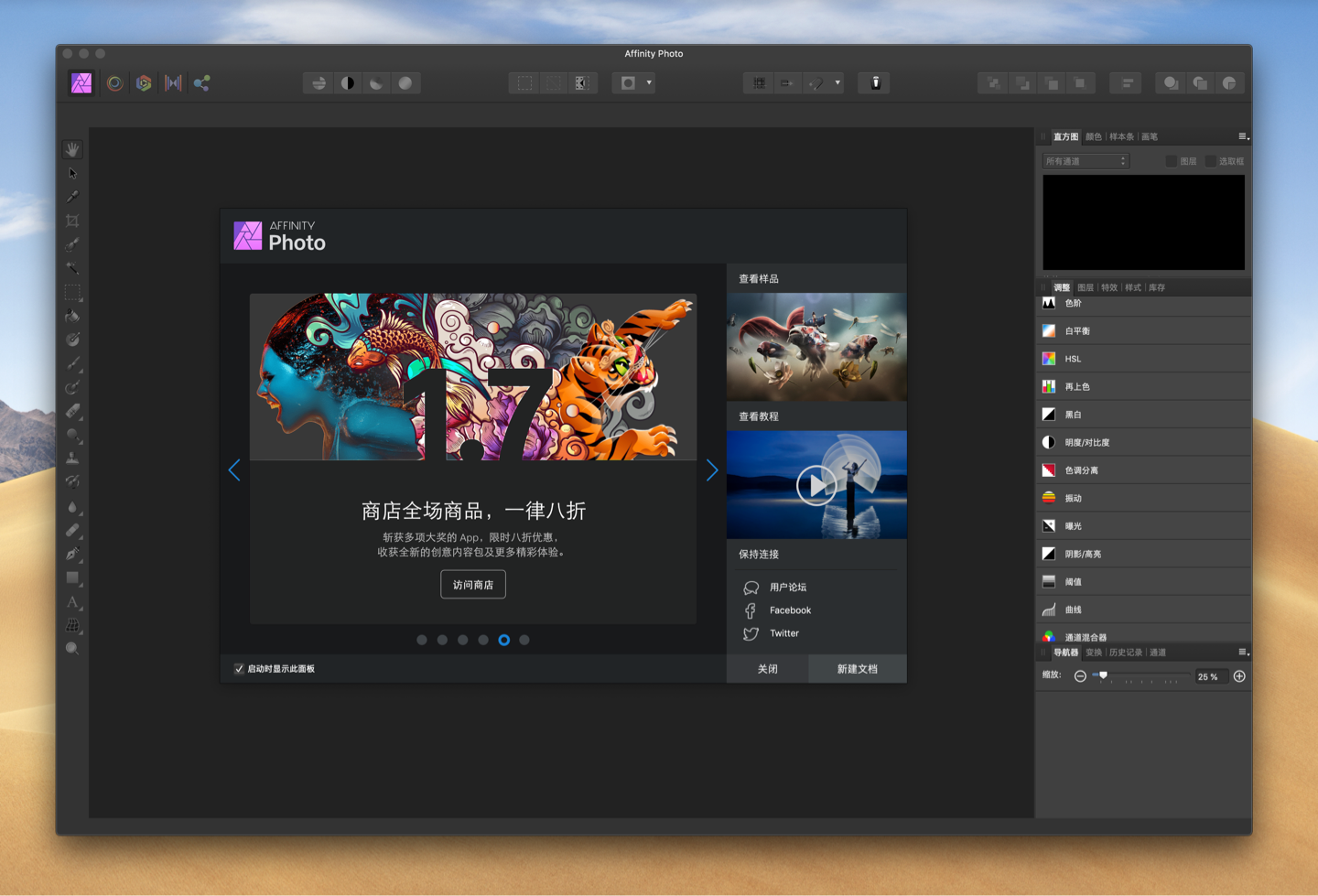Open the Assistant manager icon
The image size is (1318, 896).
875,83
